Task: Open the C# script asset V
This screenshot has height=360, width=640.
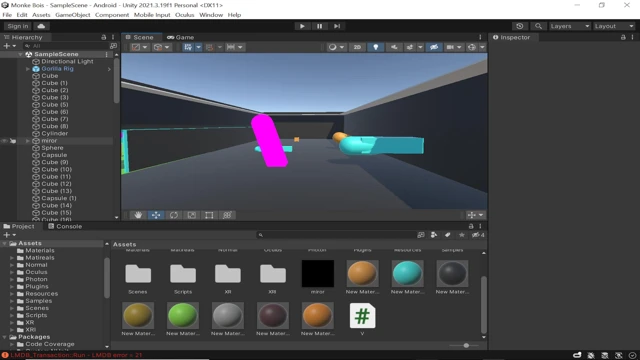Action: [362, 316]
